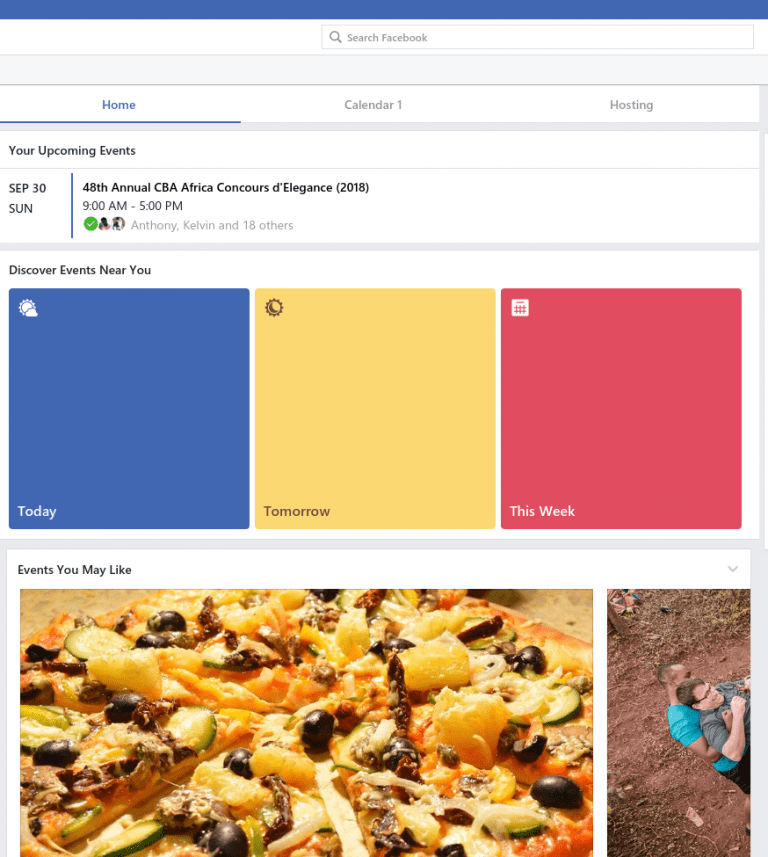This screenshot has width=768, height=857.
Task: Open the yellow Tomorrow events tile
Action: pyautogui.click(x=375, y=408)
